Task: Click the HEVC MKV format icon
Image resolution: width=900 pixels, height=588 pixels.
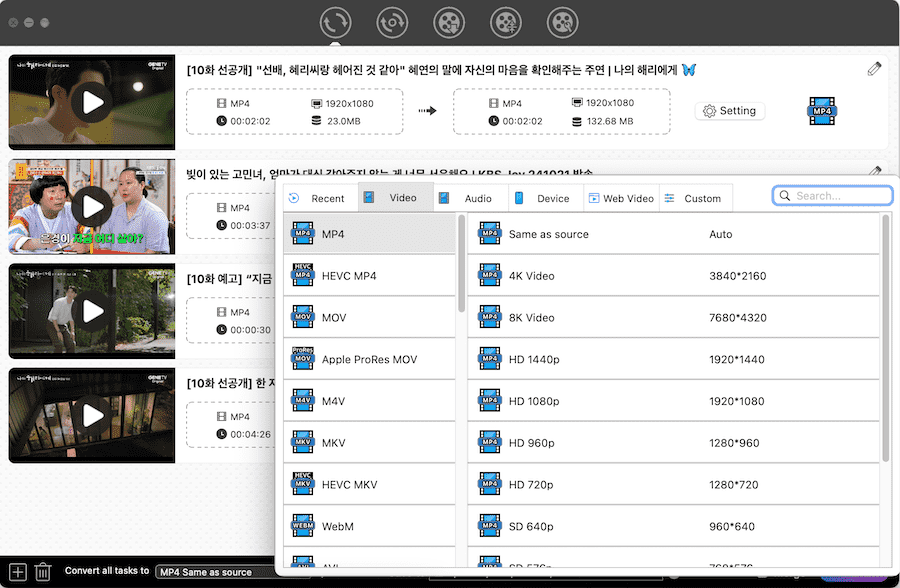Action: 303,483
